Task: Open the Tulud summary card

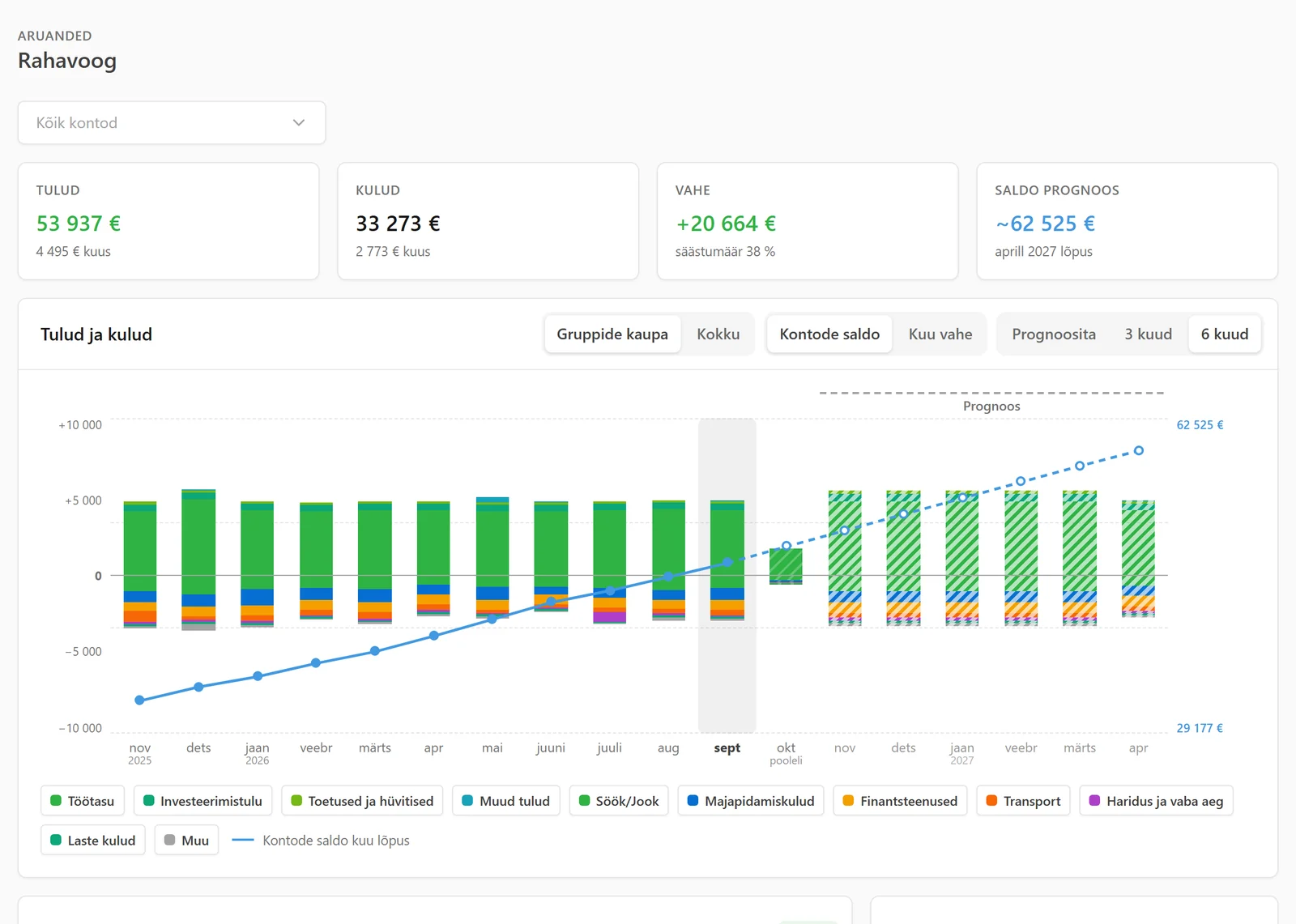Action: [168, 221]
